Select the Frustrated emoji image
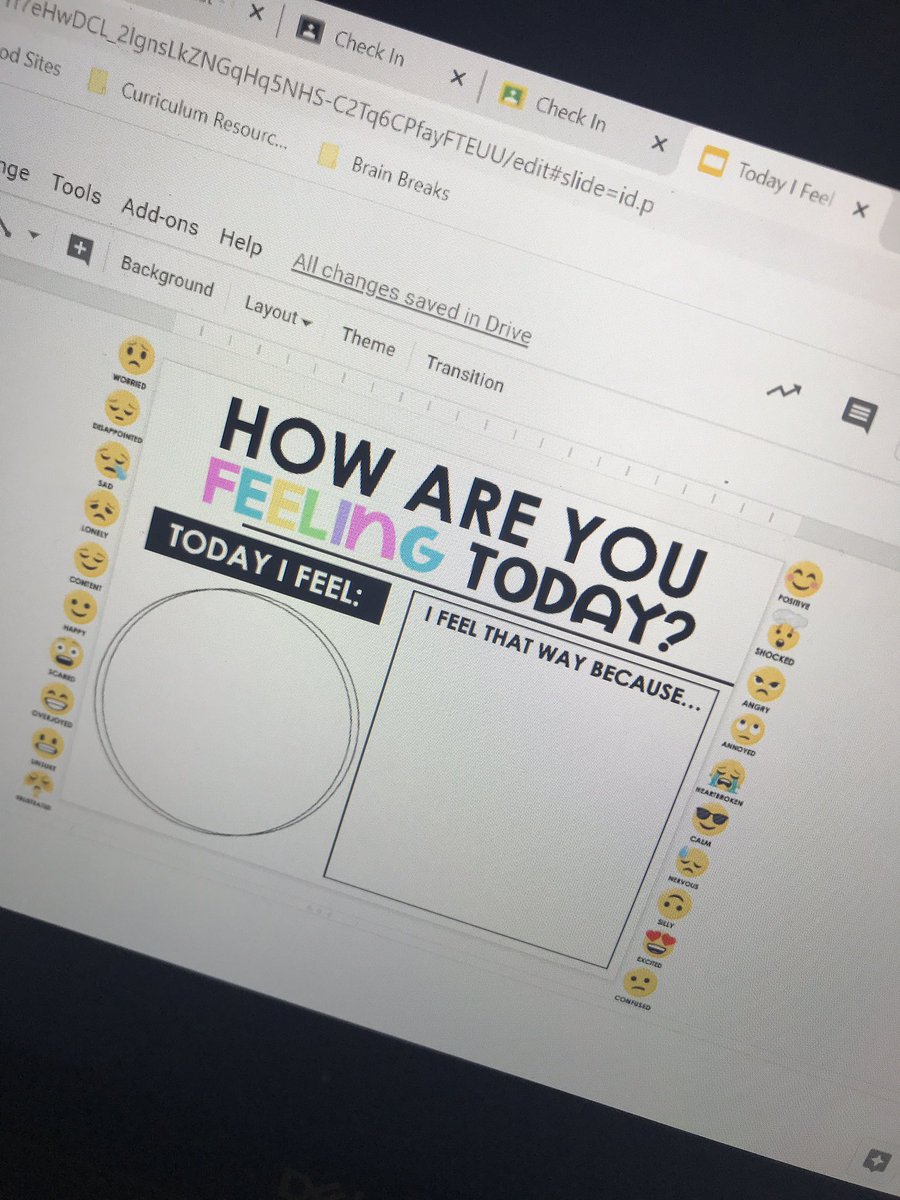Image resolution: width=900 pixels, height=1200 pixels. (37, 783)
